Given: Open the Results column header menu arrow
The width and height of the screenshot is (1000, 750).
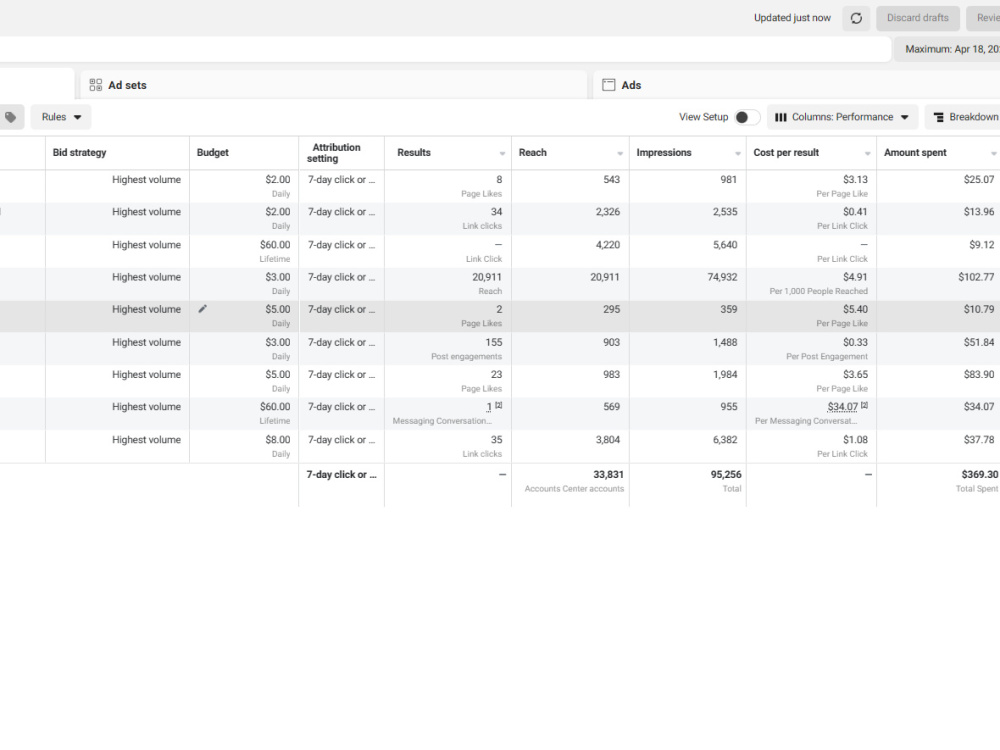Looking at the screenshot, I should 503,154.
